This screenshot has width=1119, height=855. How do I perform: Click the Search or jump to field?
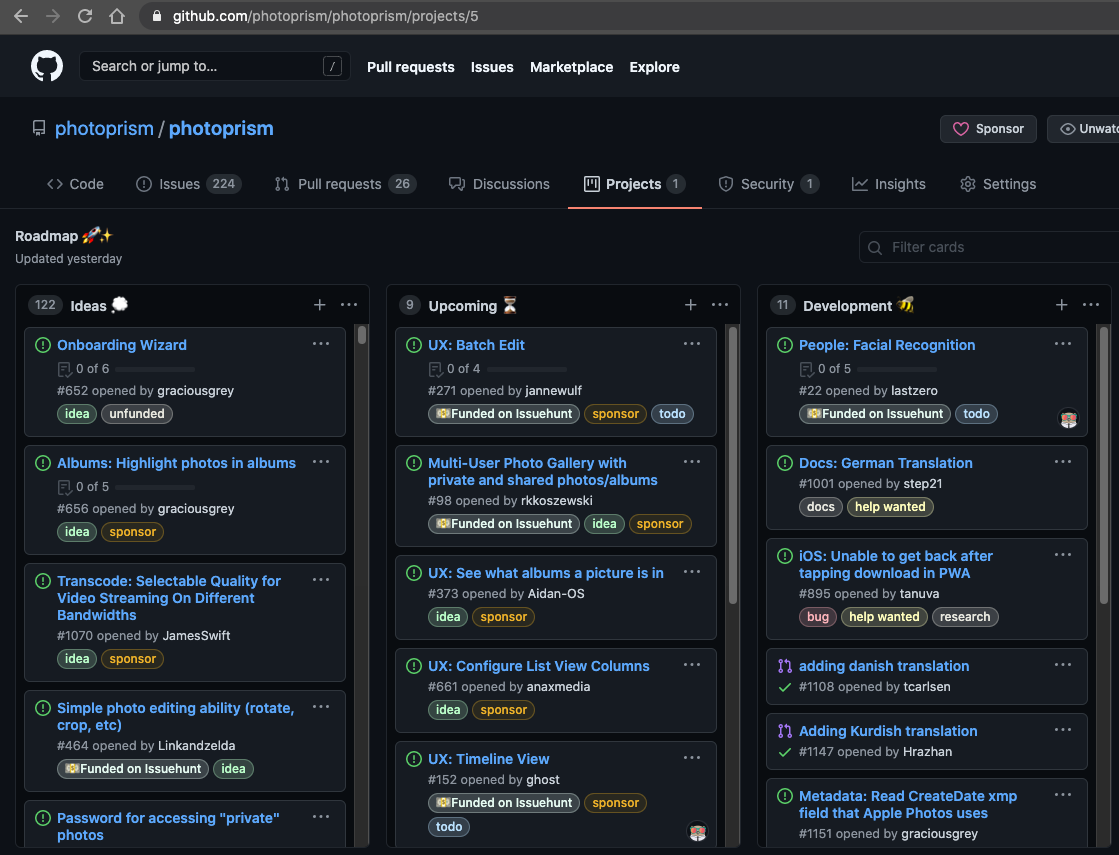[x=214, y=66]
